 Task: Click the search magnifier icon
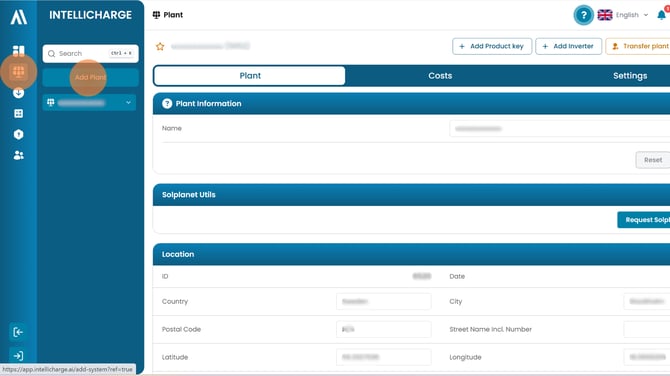52,54
